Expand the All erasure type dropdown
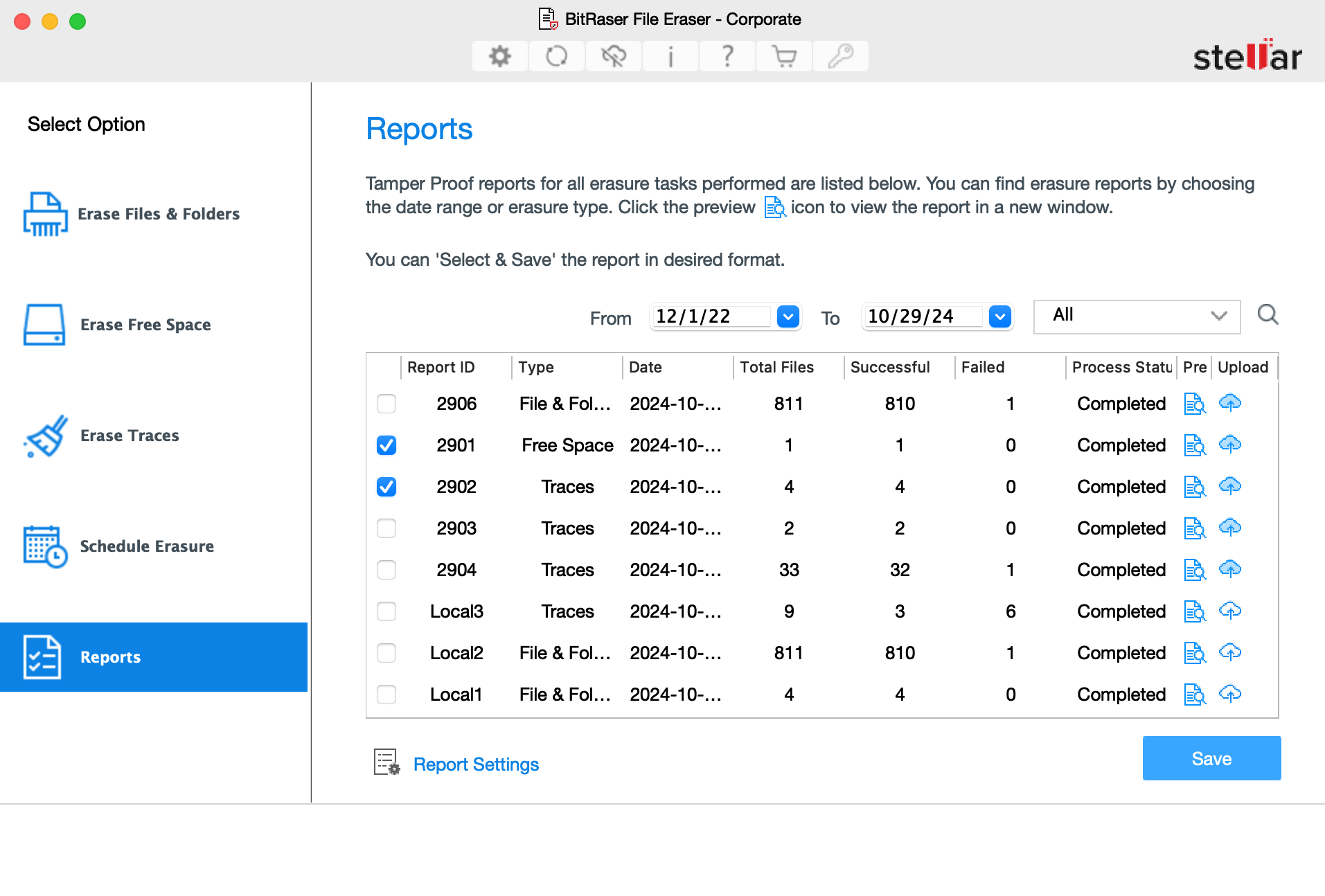Screen dimensions: 1325x896 (x=1137, y=316)
